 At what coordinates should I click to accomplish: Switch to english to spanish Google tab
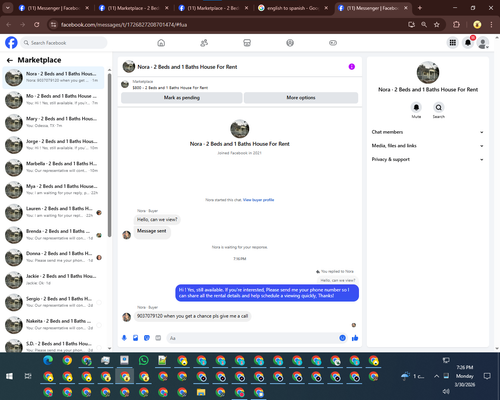292,8
